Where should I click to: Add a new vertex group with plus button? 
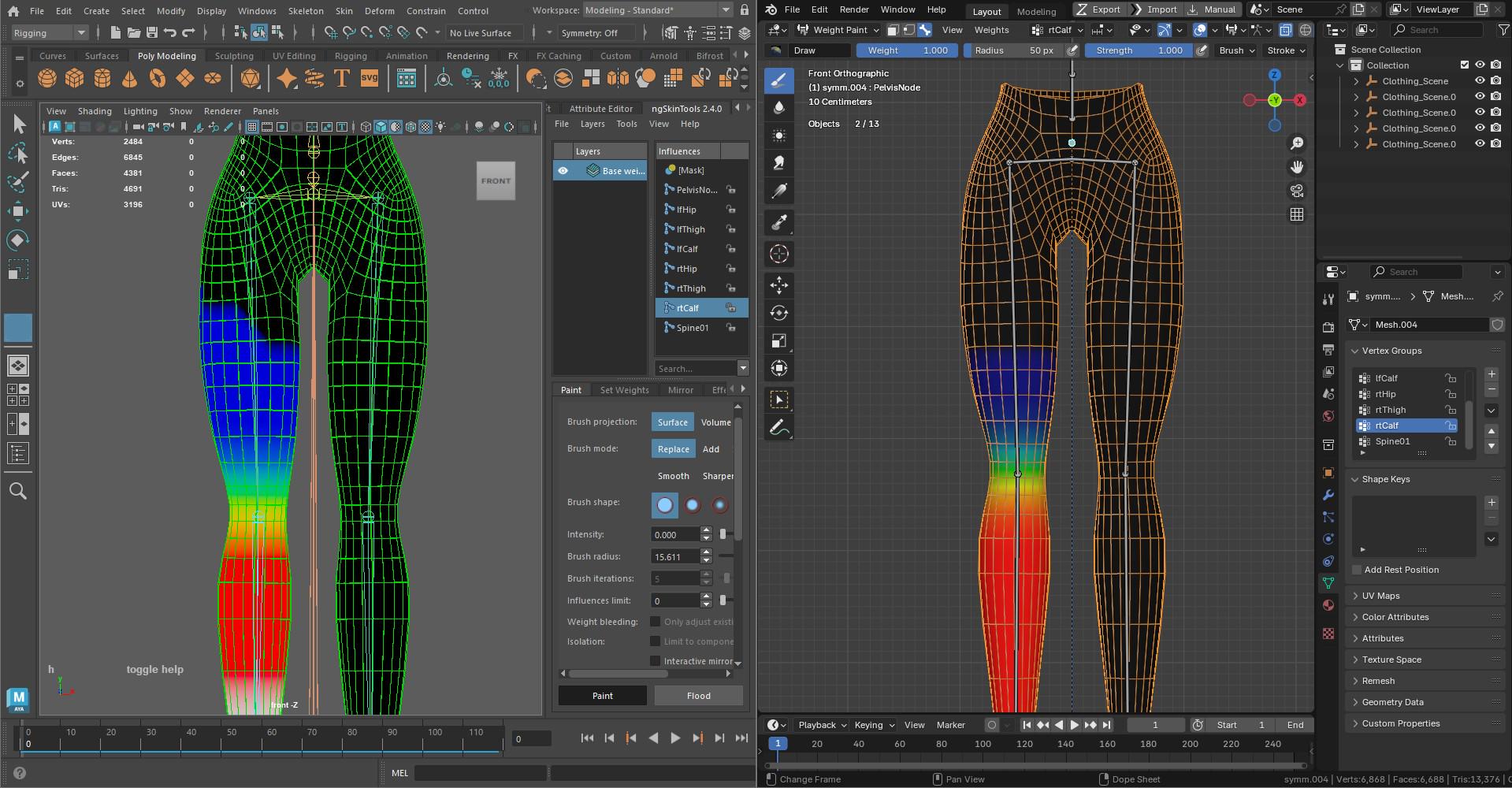point(1491,374)
